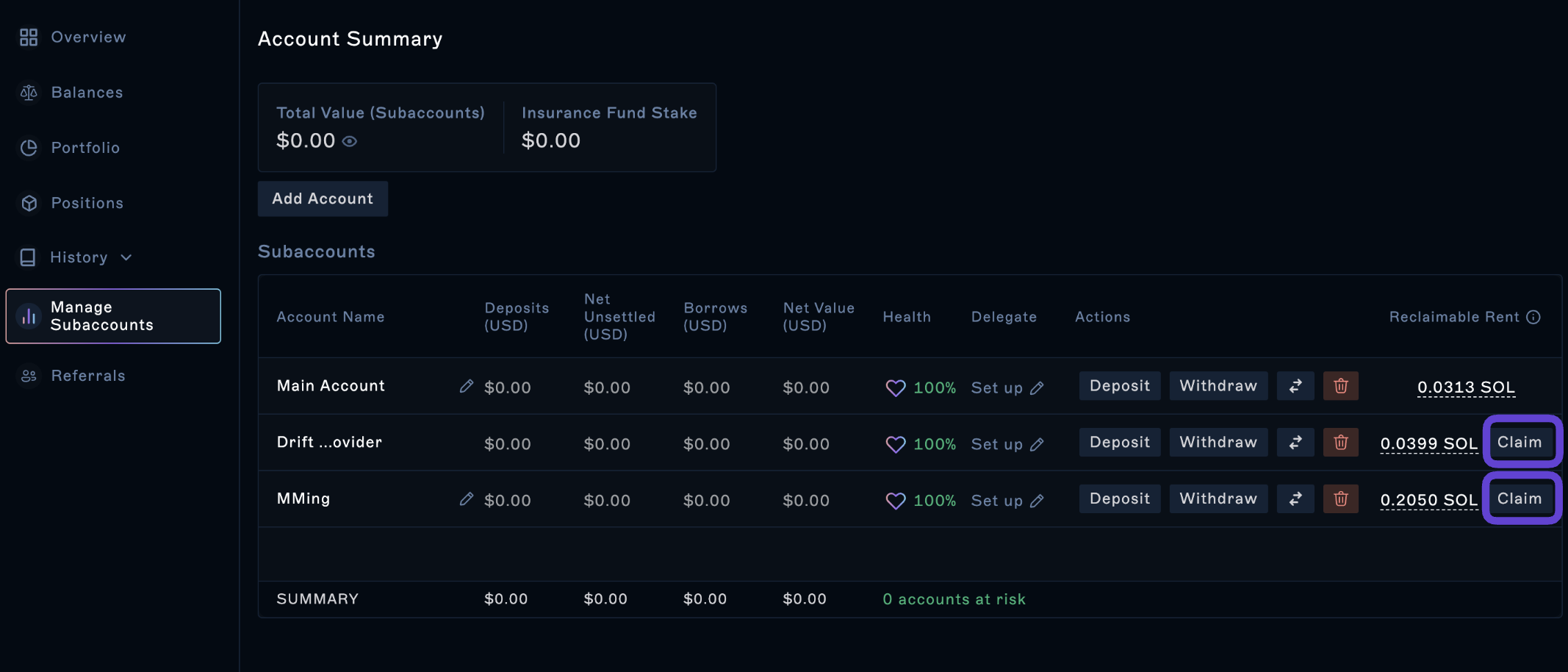Delete the MMing subaccount trash icon

1341,499
